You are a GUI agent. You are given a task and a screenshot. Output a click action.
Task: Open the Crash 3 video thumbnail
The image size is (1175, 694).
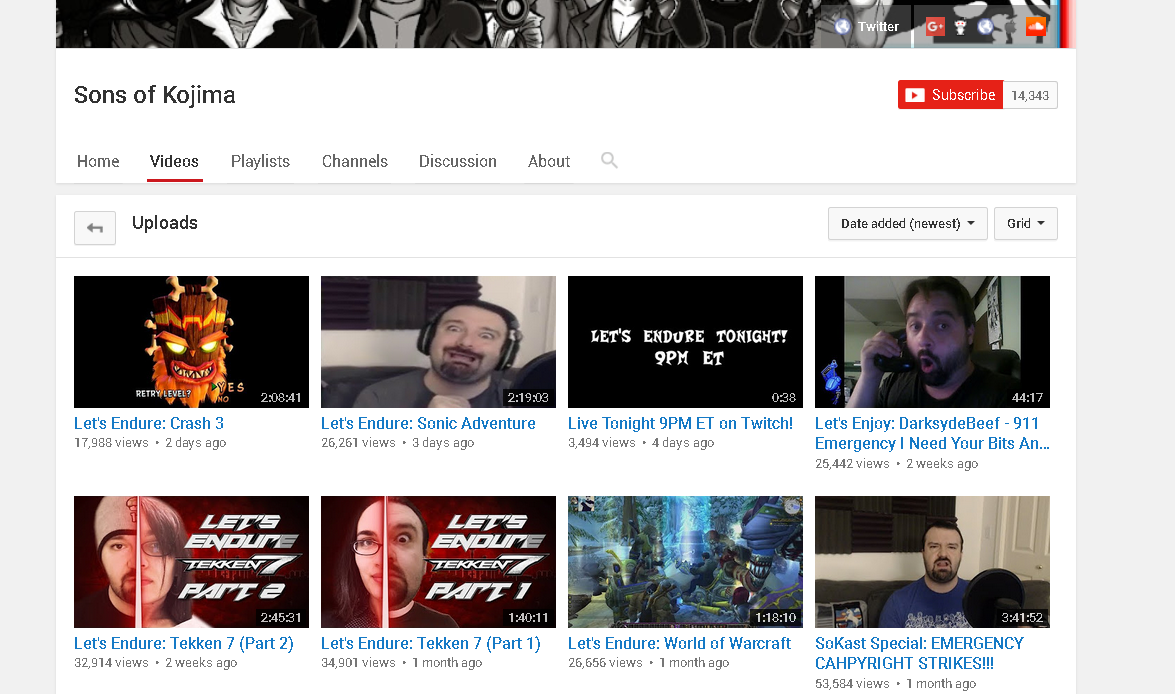click(191, 342)
